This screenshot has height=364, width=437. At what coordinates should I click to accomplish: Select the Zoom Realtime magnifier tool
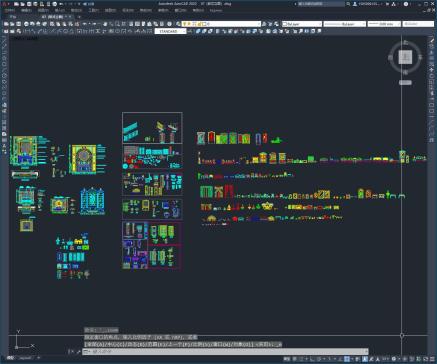[x=112, y=24]
